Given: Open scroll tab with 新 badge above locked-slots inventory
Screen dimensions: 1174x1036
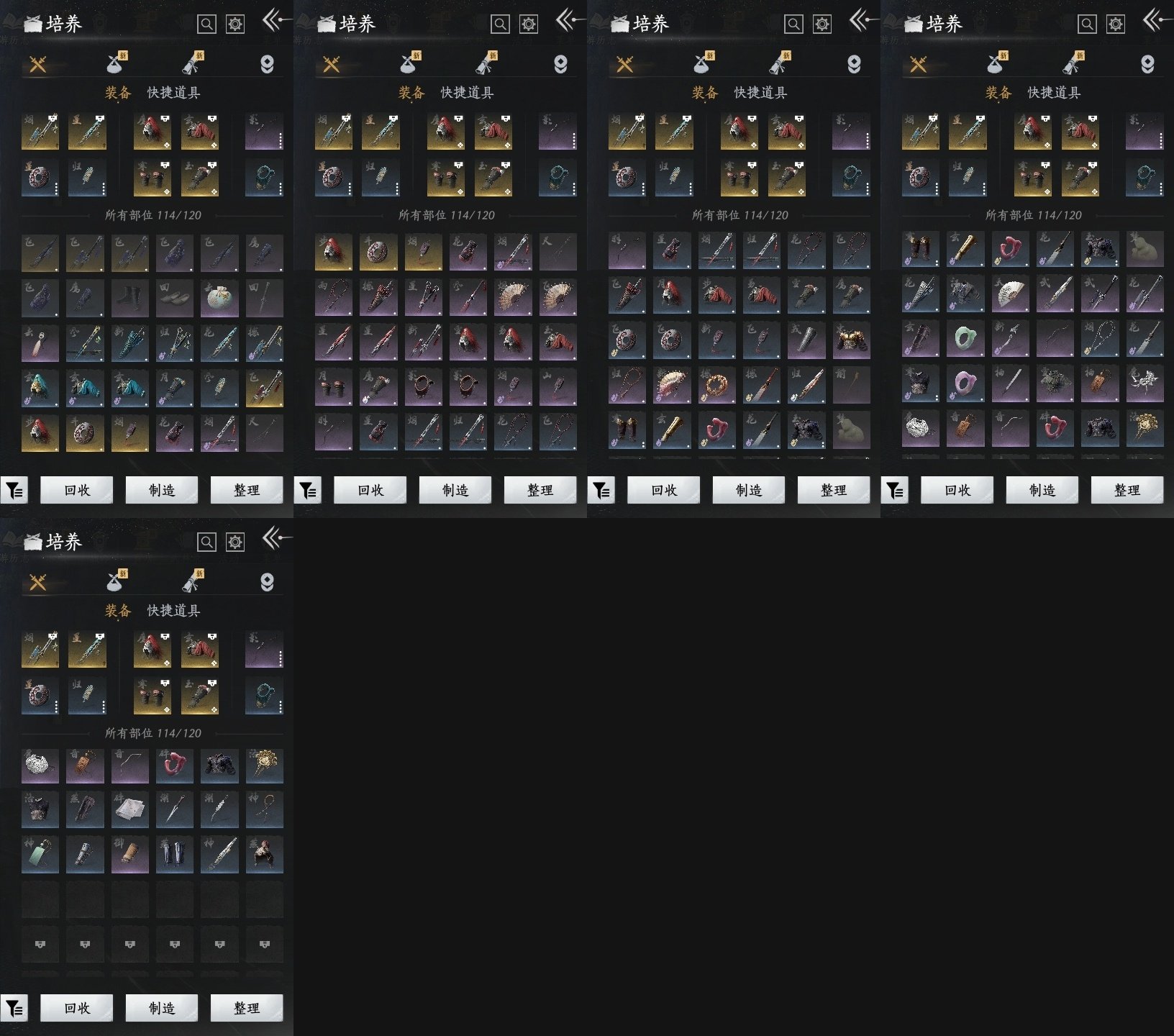Looking at the screenshot, I should [194, 582].
